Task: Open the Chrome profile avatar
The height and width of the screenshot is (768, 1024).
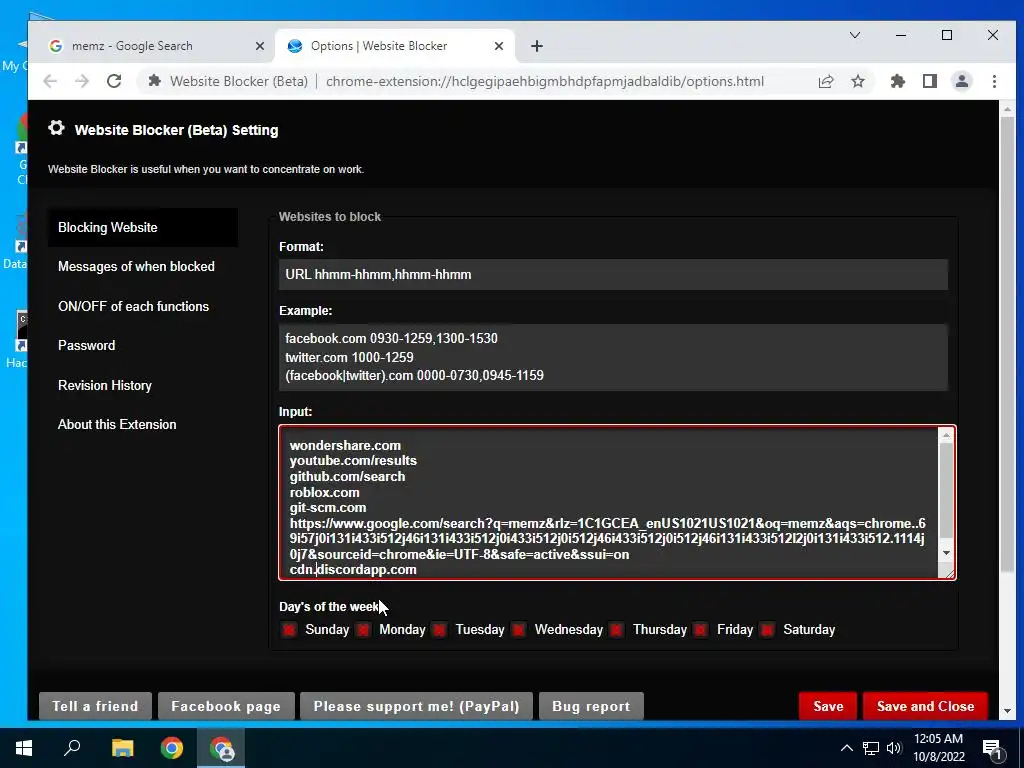Action: pos(962,81)
